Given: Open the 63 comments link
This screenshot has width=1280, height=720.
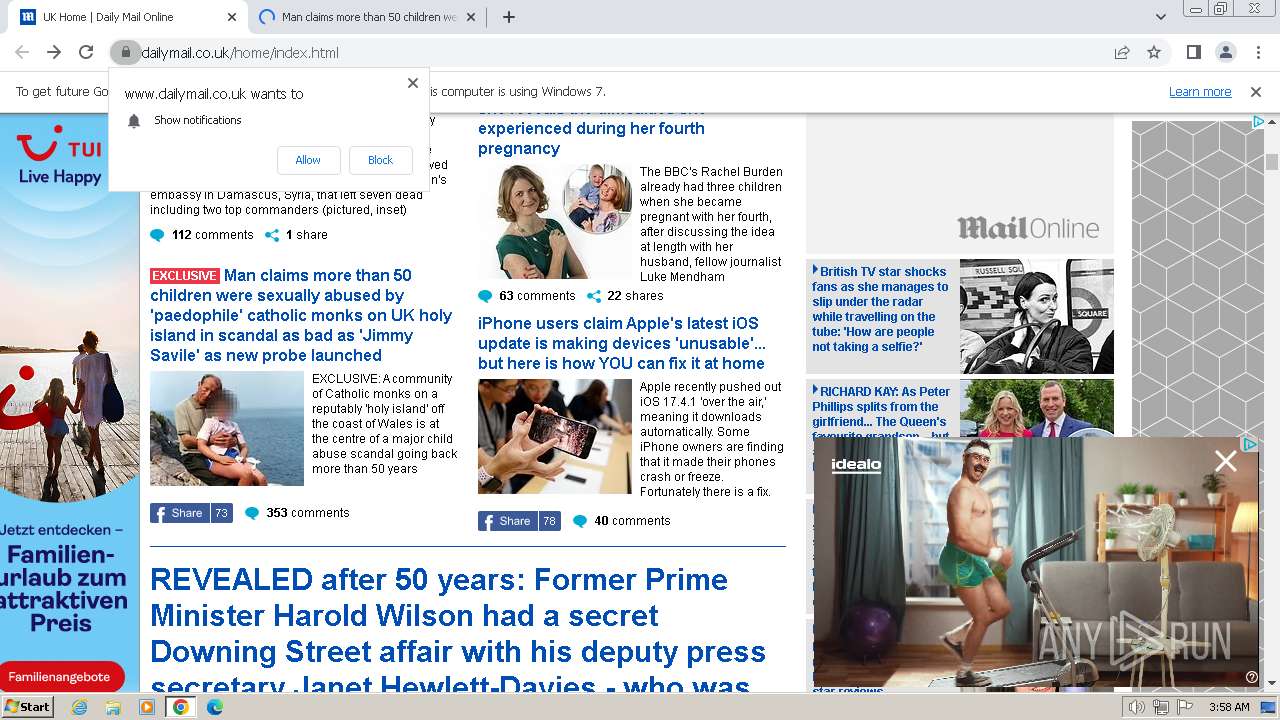Looking at the screenshot, I should pyautogui.click(x=527, y=296).
